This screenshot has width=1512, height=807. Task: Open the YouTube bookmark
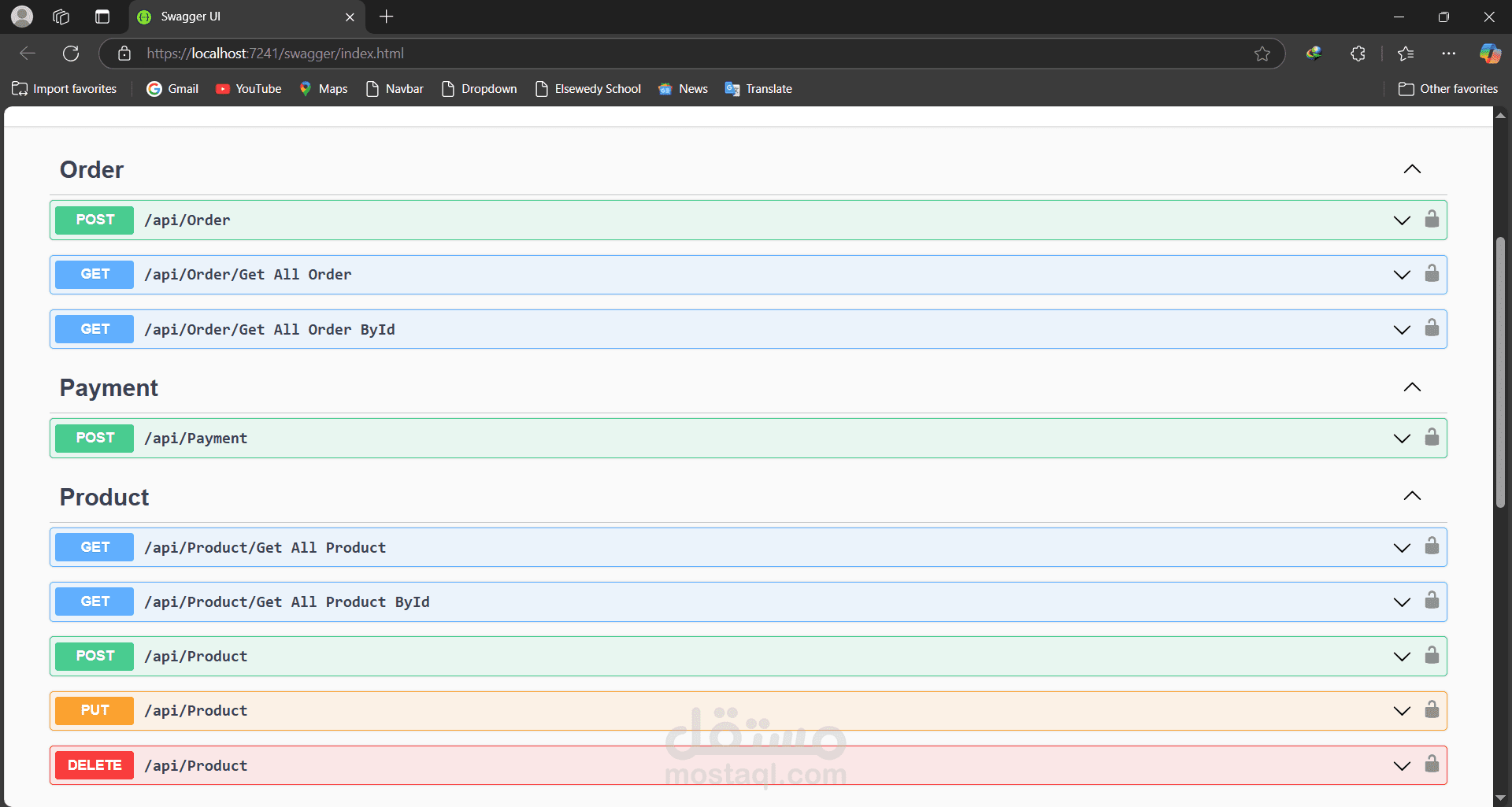pyautogui.click(x=249, y=89)
